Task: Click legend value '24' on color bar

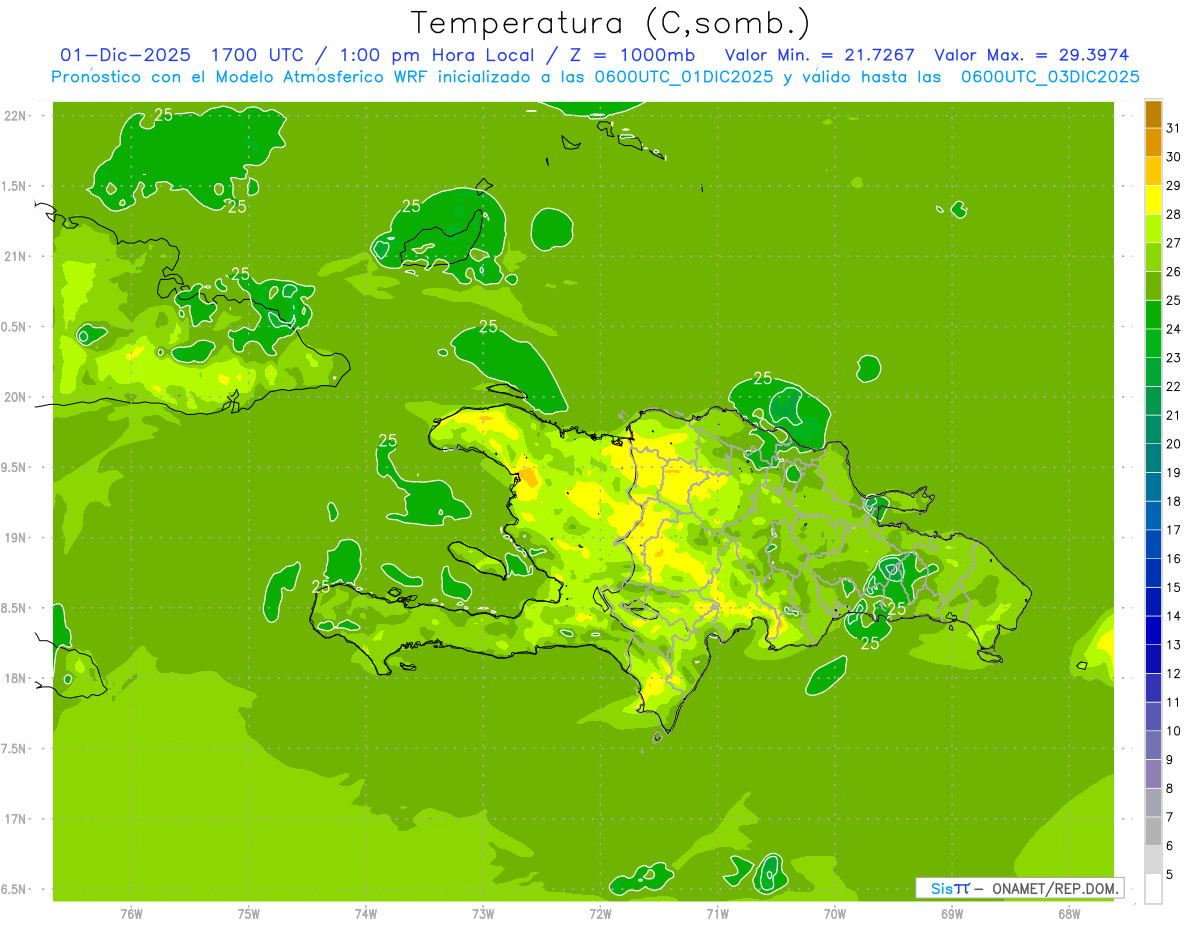Action: (1173, 329)
